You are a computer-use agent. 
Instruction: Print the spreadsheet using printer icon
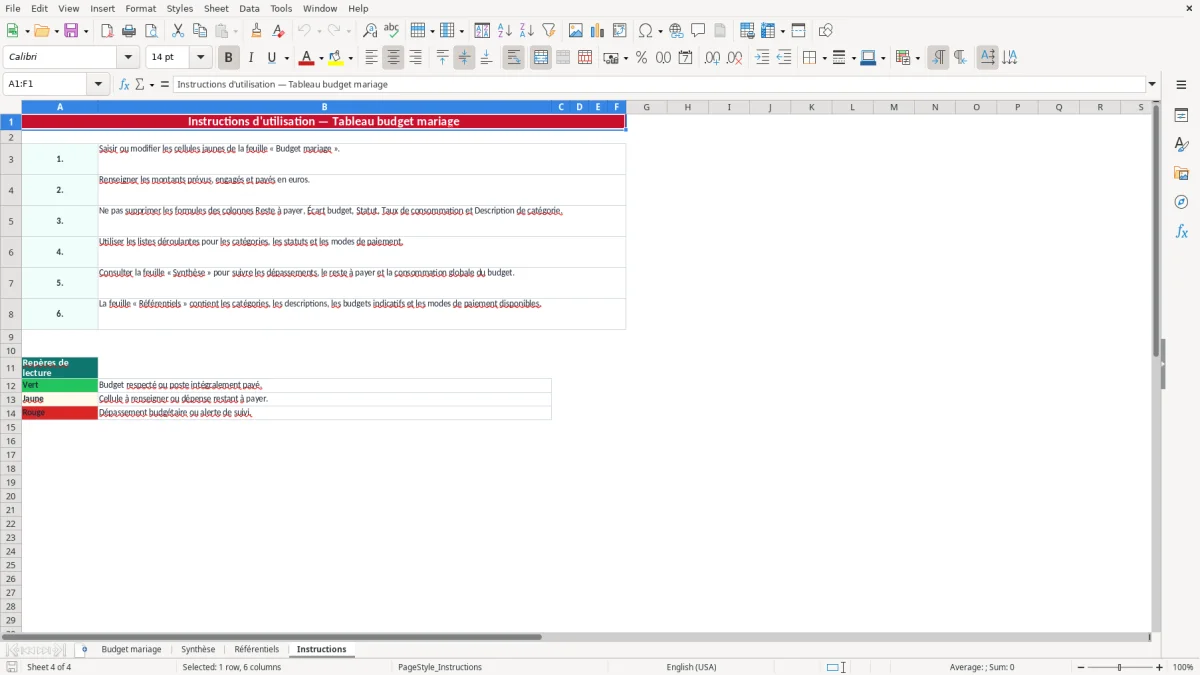(x=129, y=31)
